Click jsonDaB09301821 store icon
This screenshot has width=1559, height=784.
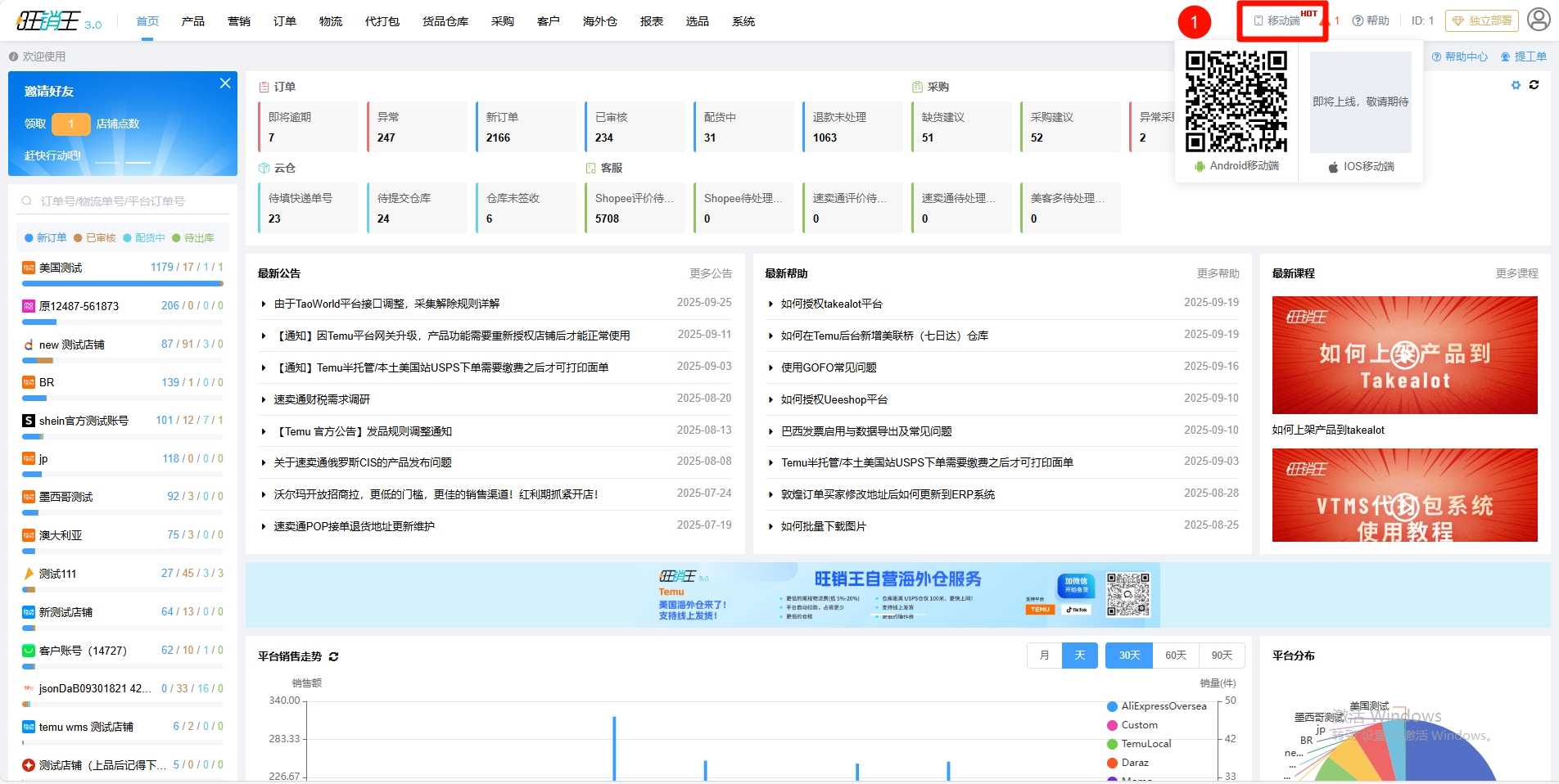[x=29, y=688]
